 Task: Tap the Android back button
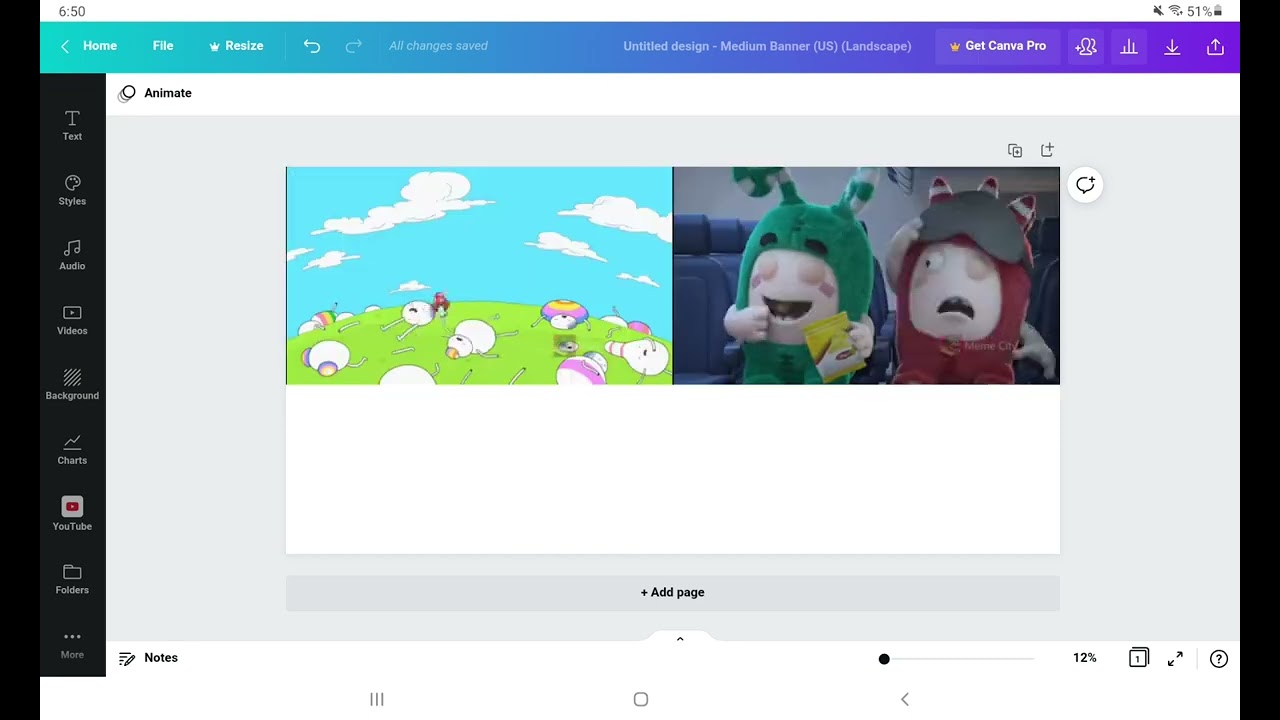point(905,699)
